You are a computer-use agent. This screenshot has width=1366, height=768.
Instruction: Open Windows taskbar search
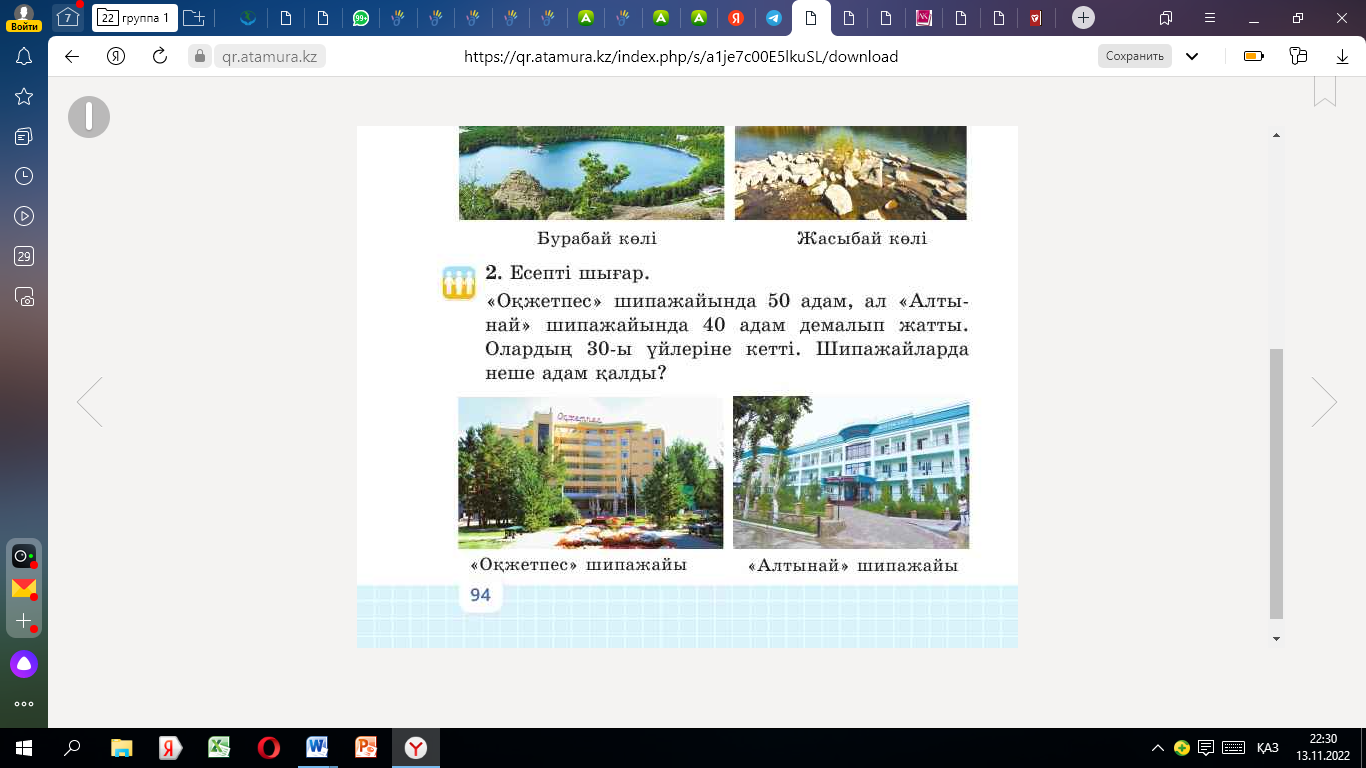[x=72, y=747]
